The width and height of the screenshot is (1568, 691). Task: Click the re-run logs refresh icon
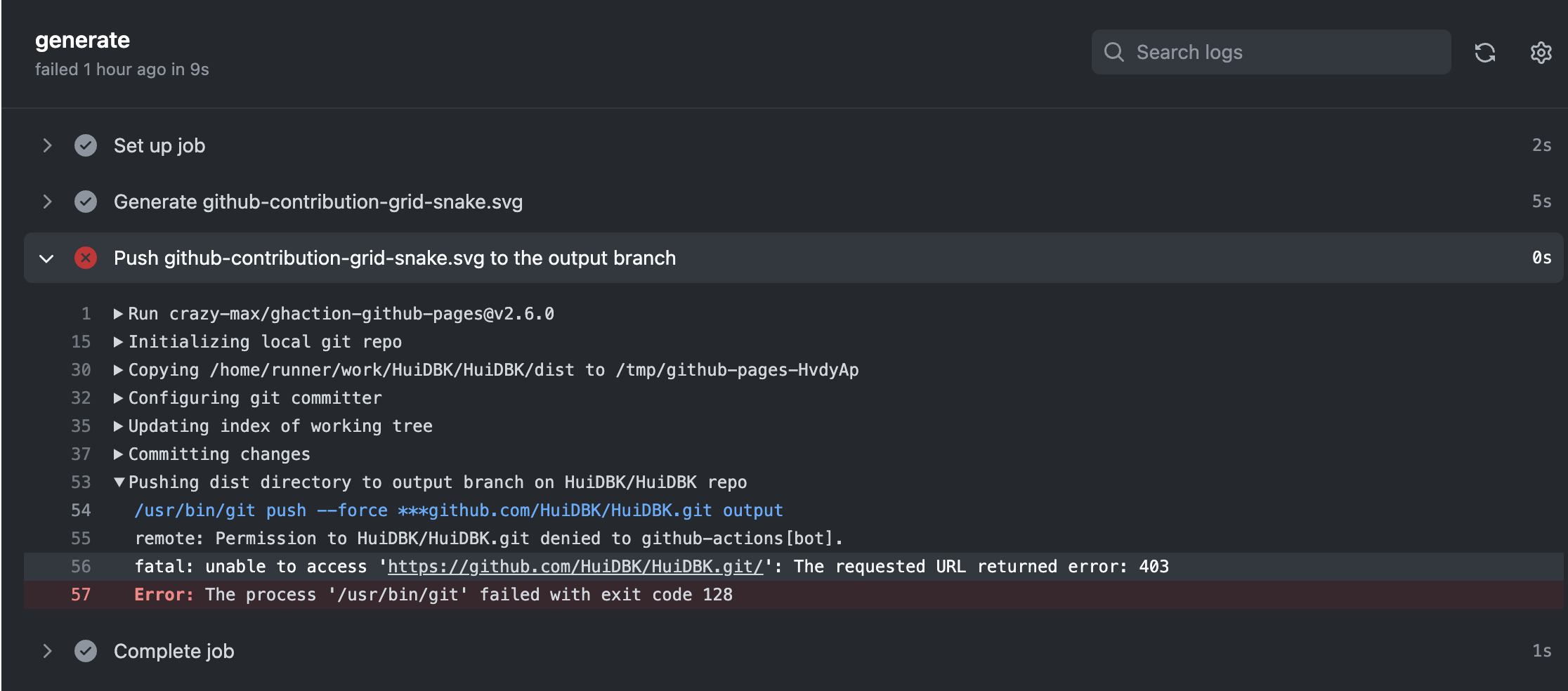(1485, 52)
